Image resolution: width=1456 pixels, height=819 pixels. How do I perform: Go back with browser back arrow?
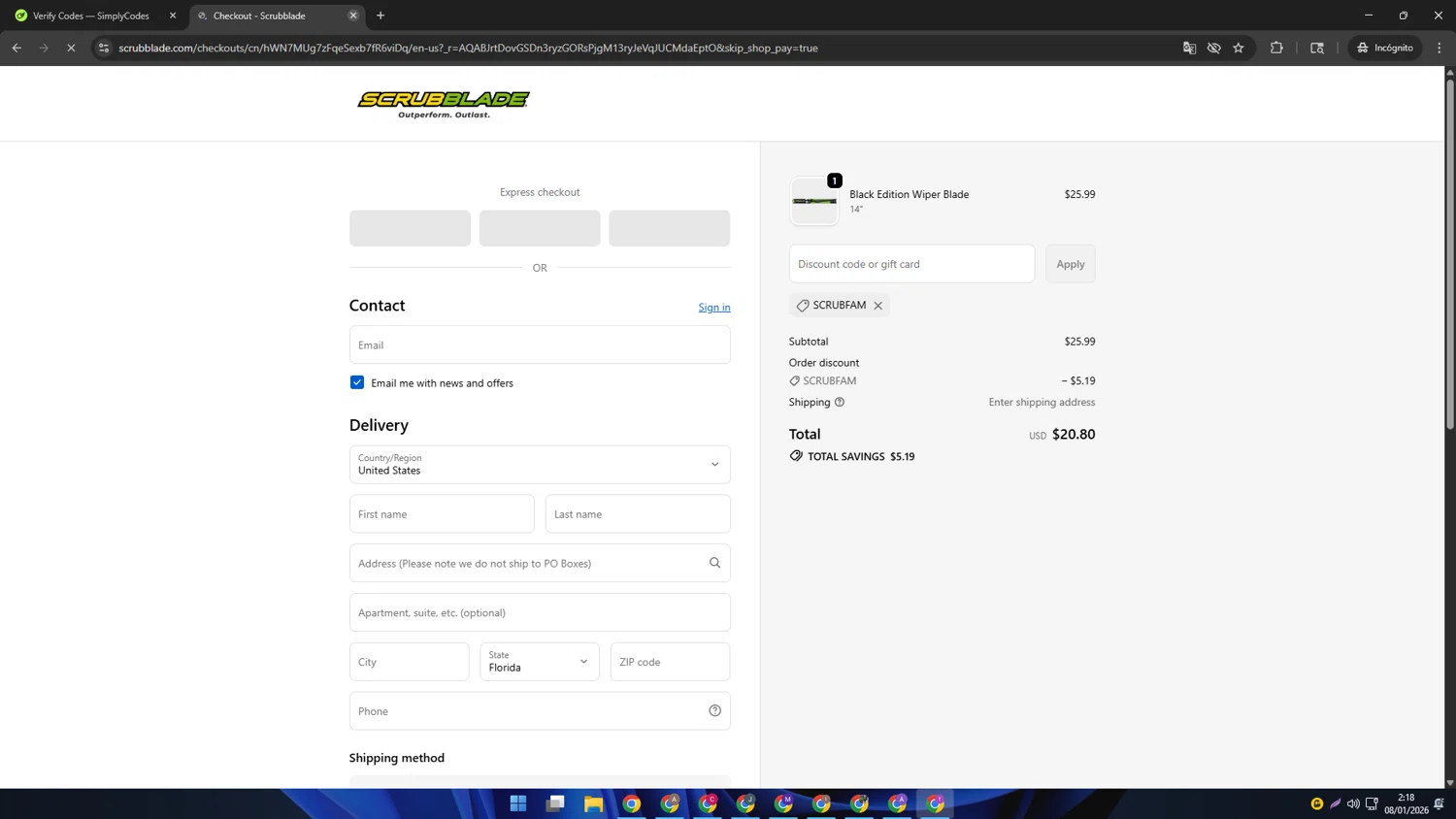(x=17, y=48)
